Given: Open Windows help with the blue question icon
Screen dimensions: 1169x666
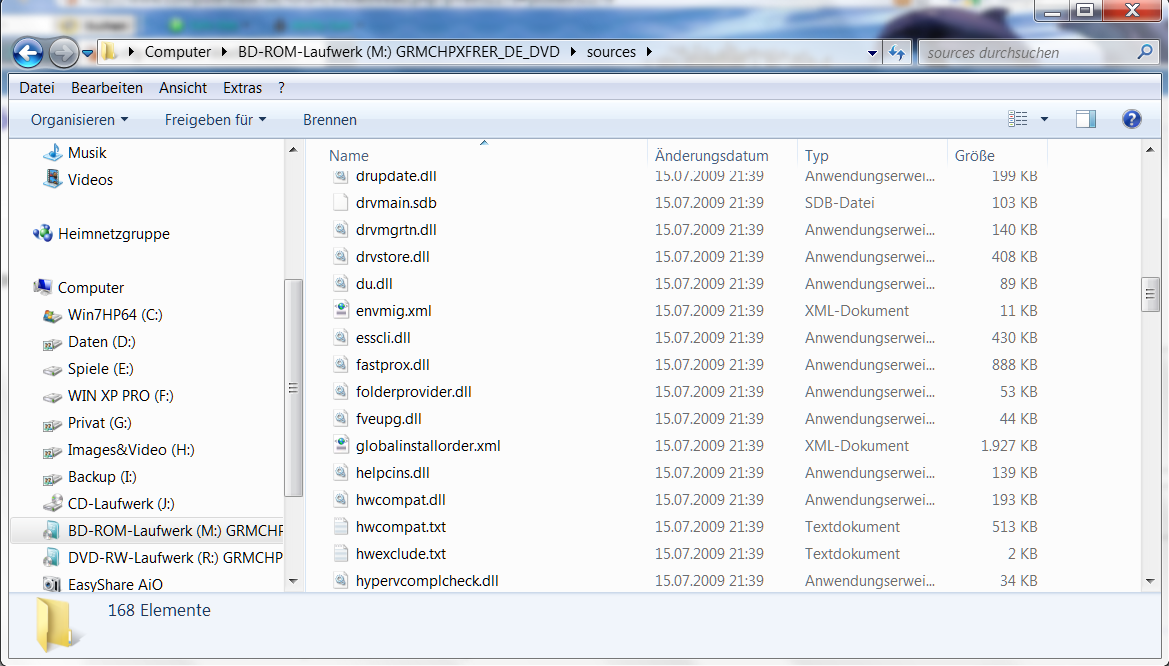Looking at the screenshot, I should (x=1131, y=119).
